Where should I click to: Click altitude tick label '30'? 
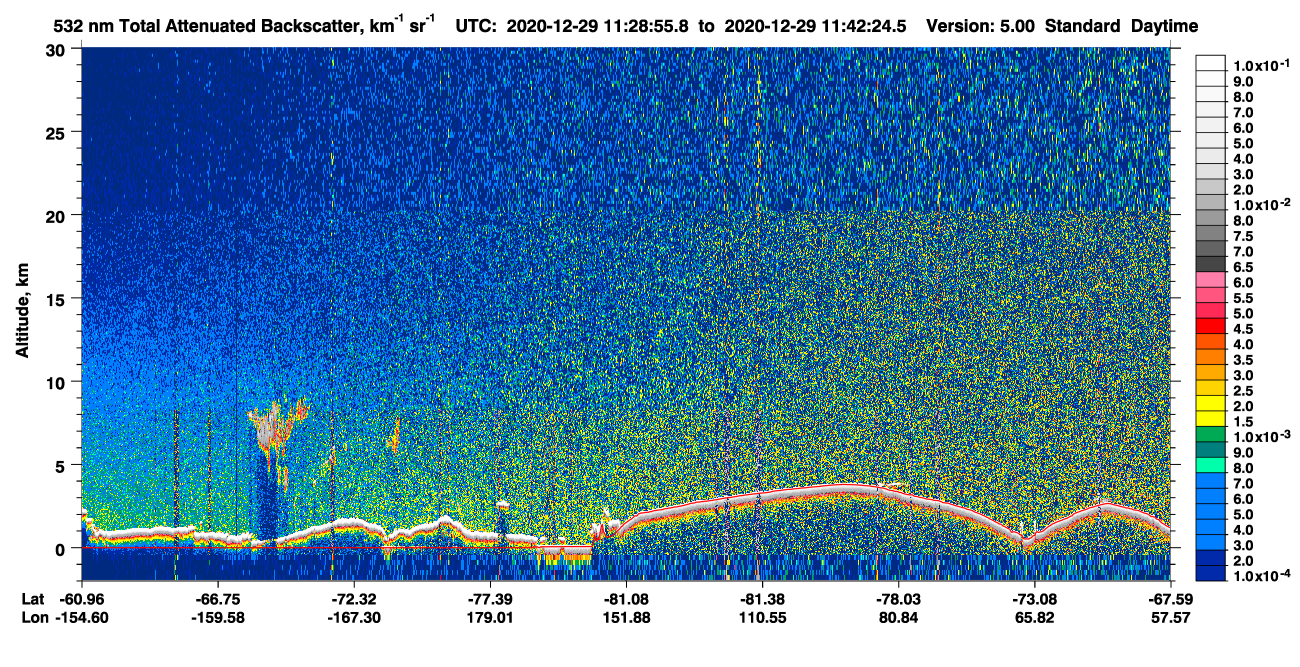point(57,50)
